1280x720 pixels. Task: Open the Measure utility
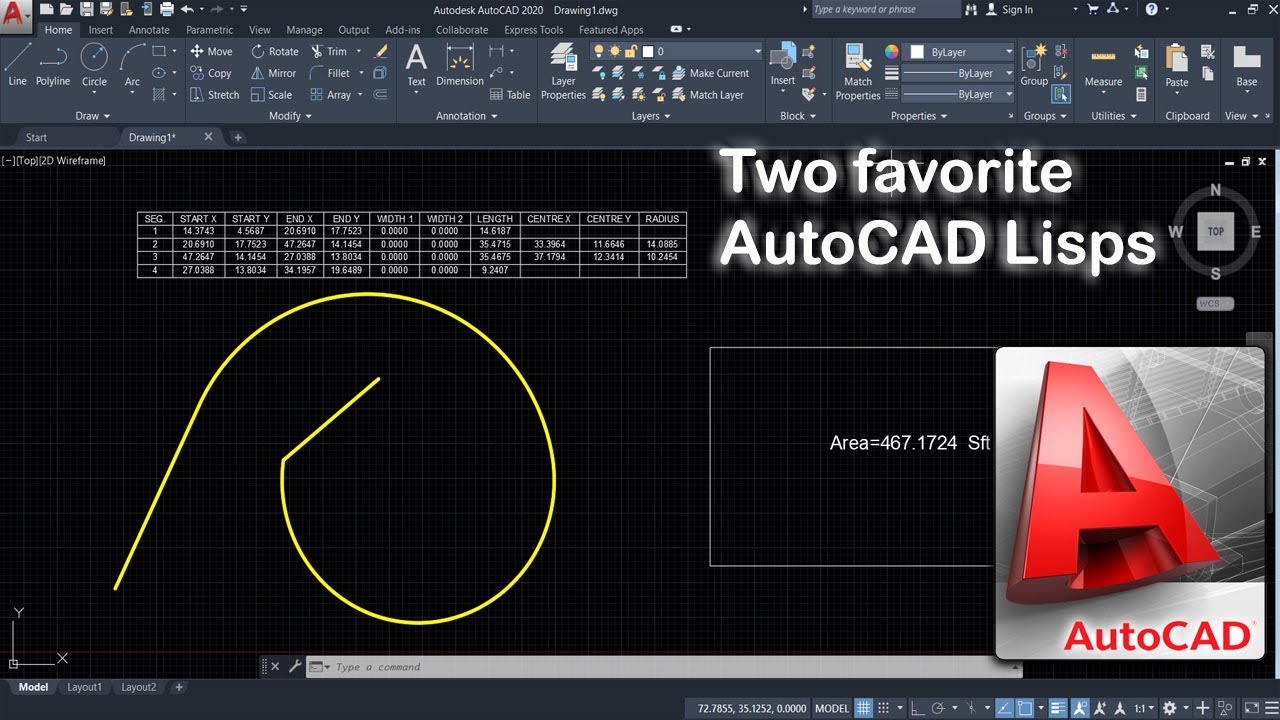click(x=1103, y=66)
